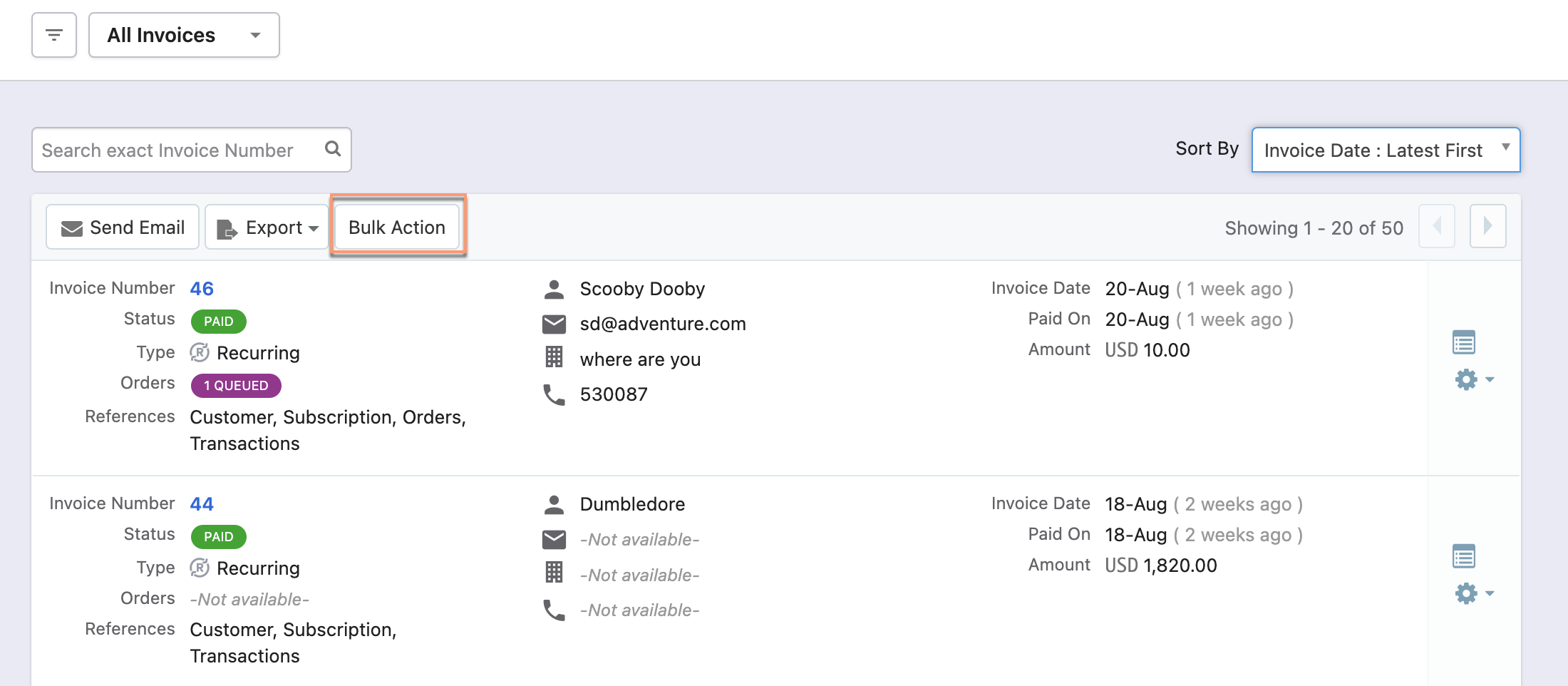Click the Bulk Action button
Screen dimensions: 1568x686
pos(397,227)
